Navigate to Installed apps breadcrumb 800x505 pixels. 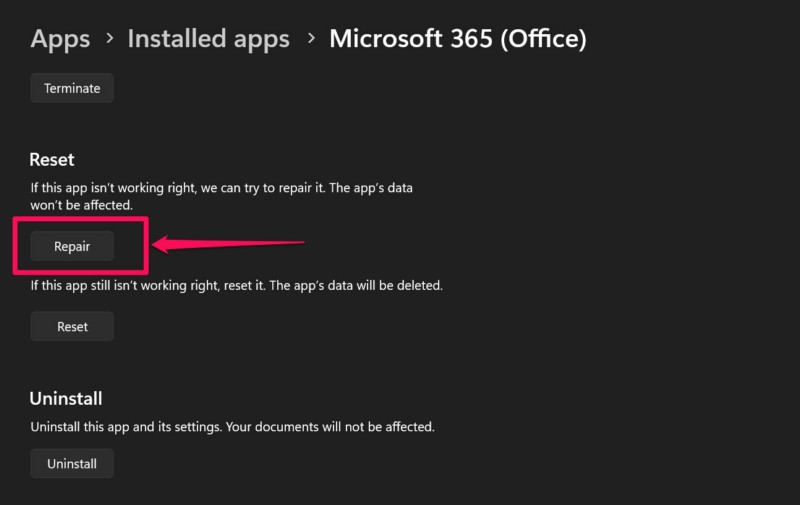point(208,39)
